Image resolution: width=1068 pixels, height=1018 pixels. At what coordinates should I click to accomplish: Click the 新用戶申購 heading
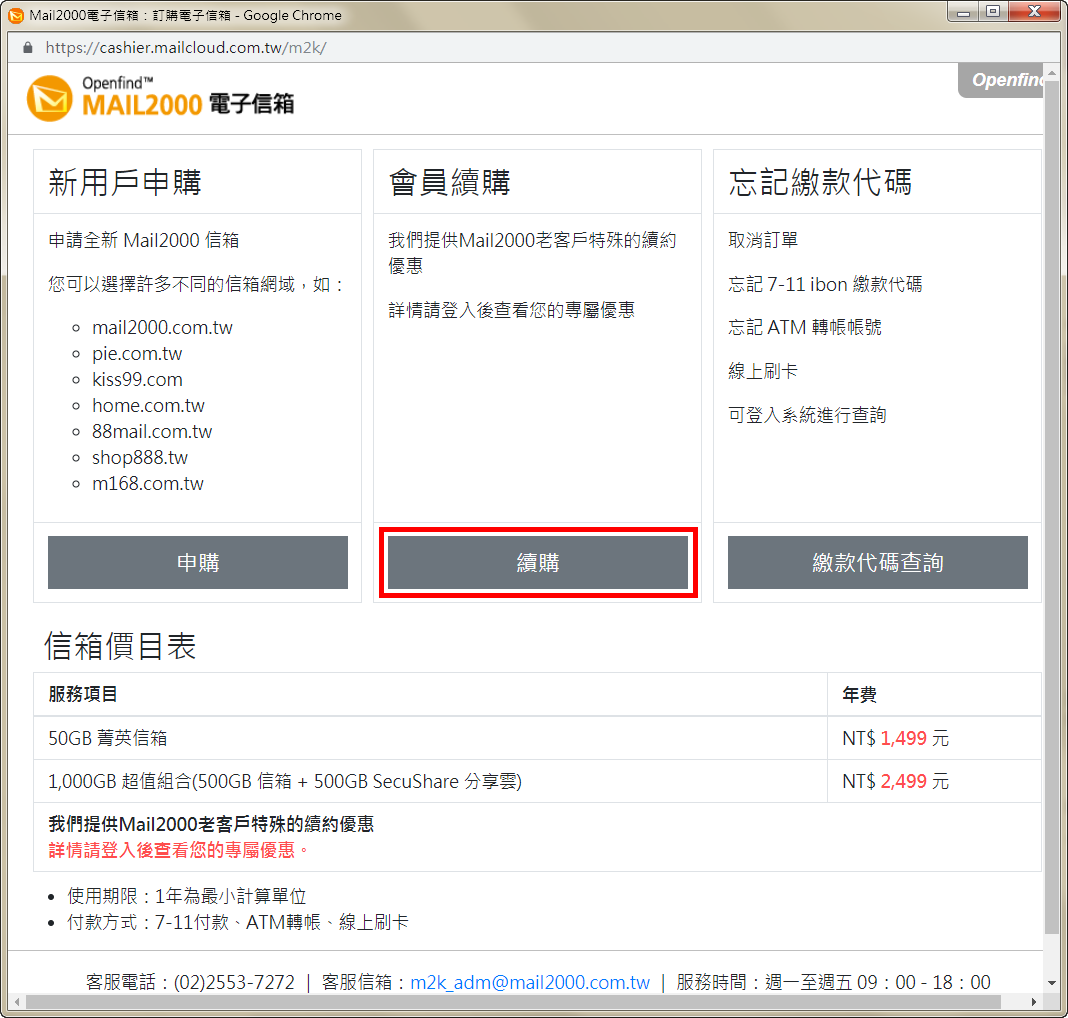(x=125, y=182)
